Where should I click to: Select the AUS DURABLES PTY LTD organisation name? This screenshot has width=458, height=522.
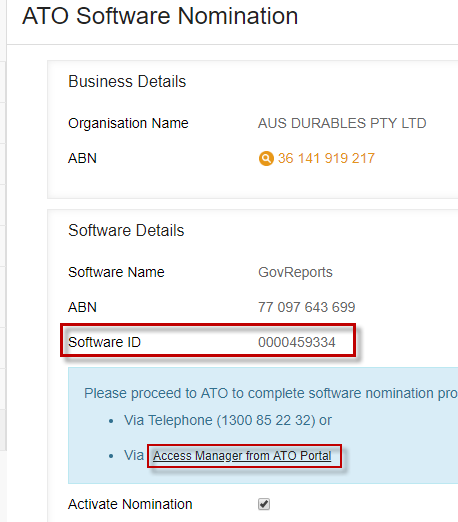pos(342,123)
